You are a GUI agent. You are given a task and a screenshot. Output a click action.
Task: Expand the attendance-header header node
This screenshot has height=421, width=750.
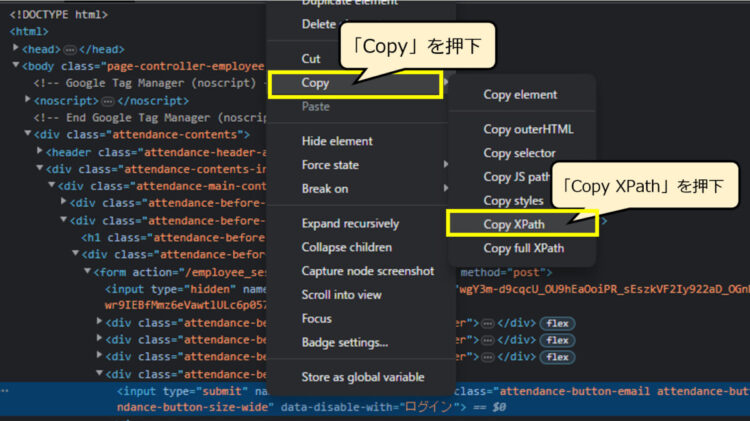tap(40, 151)
